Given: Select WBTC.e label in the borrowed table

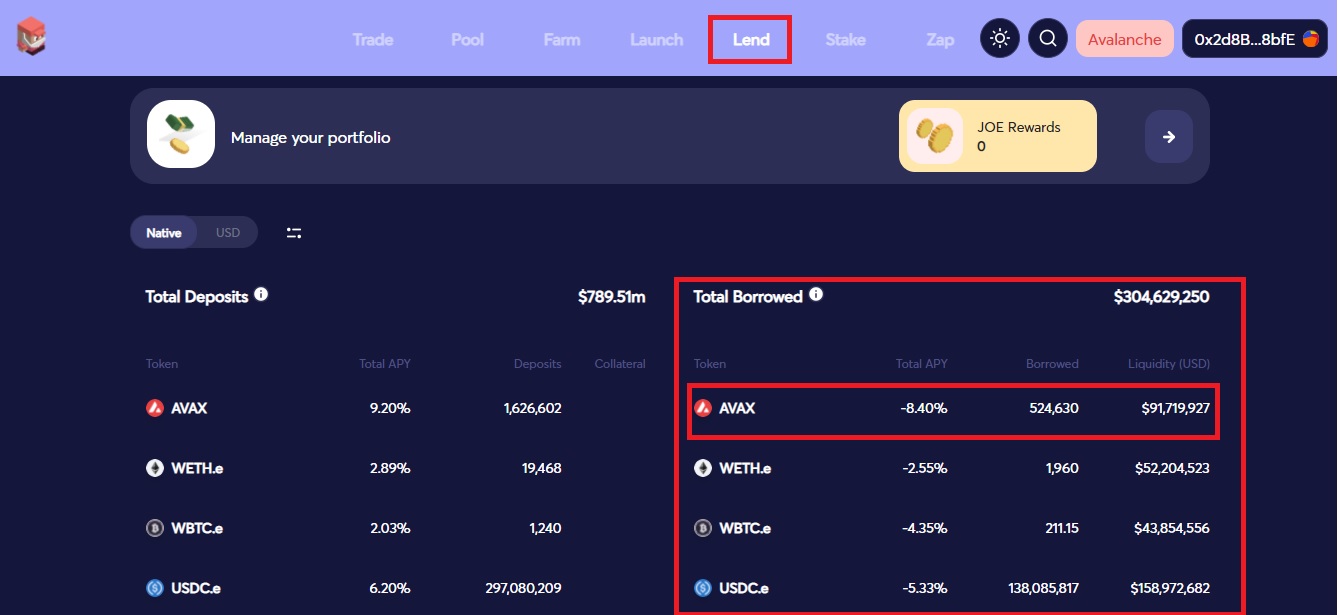Looking at the screenshot, I should [x=745, y=528].
